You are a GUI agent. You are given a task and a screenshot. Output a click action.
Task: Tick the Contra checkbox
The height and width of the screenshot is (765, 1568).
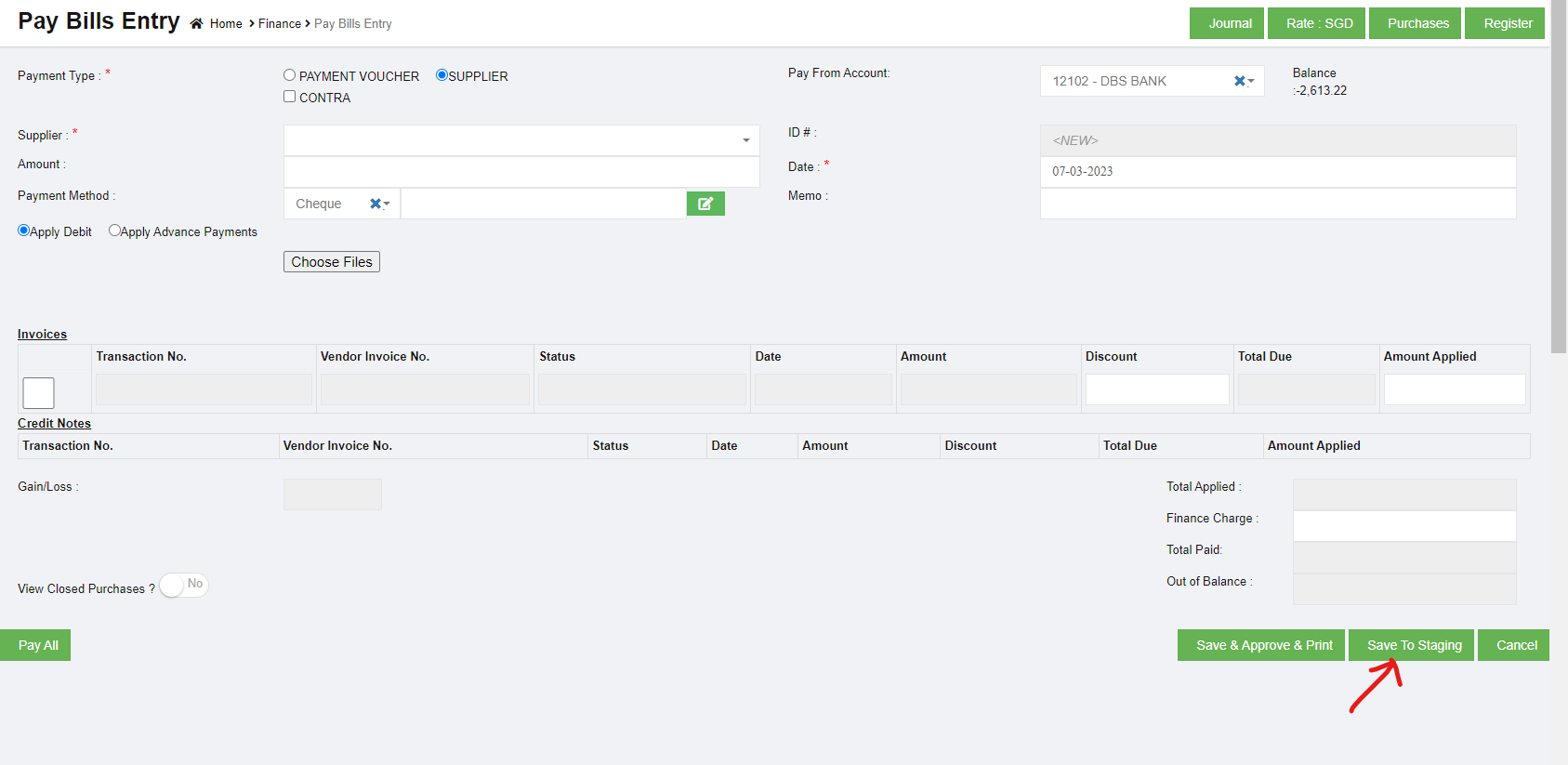[x=290, y=97]
